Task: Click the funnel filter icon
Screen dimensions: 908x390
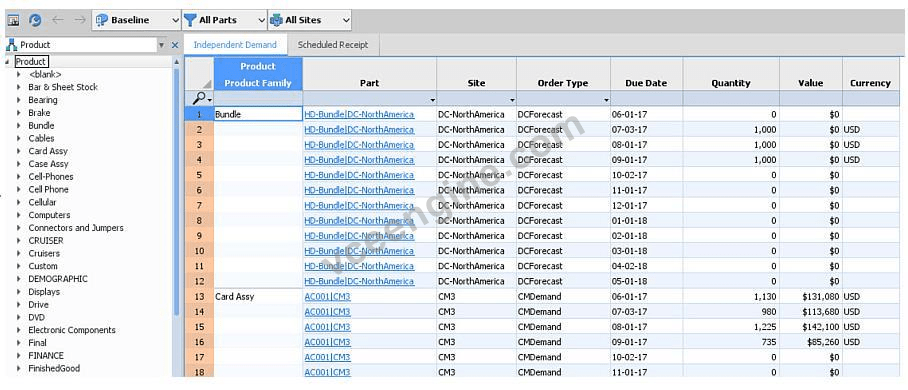Action: [190, 20]
